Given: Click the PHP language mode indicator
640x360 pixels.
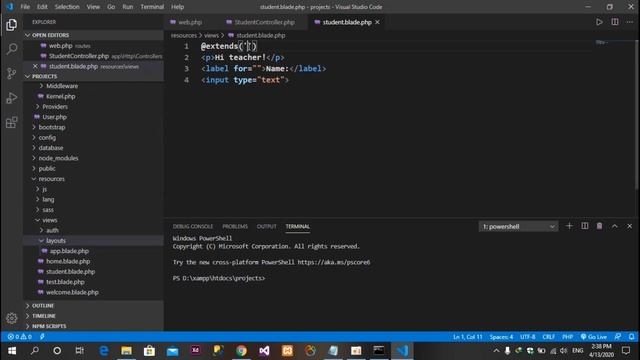Looking at the screenshot, I should pos(567,337).
